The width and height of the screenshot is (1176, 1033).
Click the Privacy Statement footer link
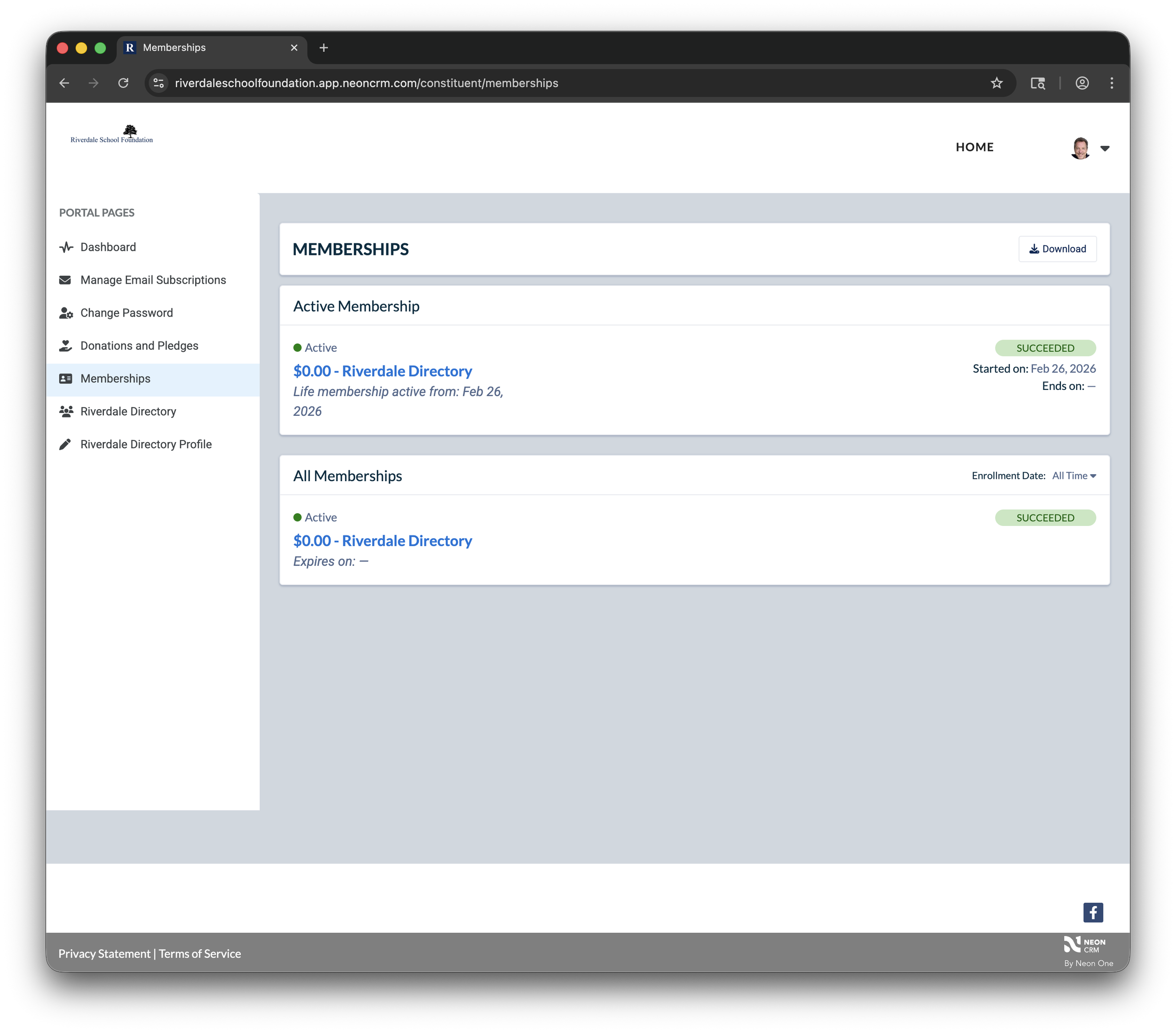(x=104, y=954)
